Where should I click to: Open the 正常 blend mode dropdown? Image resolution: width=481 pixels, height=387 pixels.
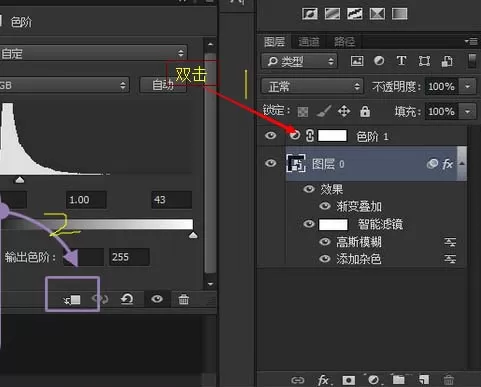pyautogui.click(x=312, y=86)
